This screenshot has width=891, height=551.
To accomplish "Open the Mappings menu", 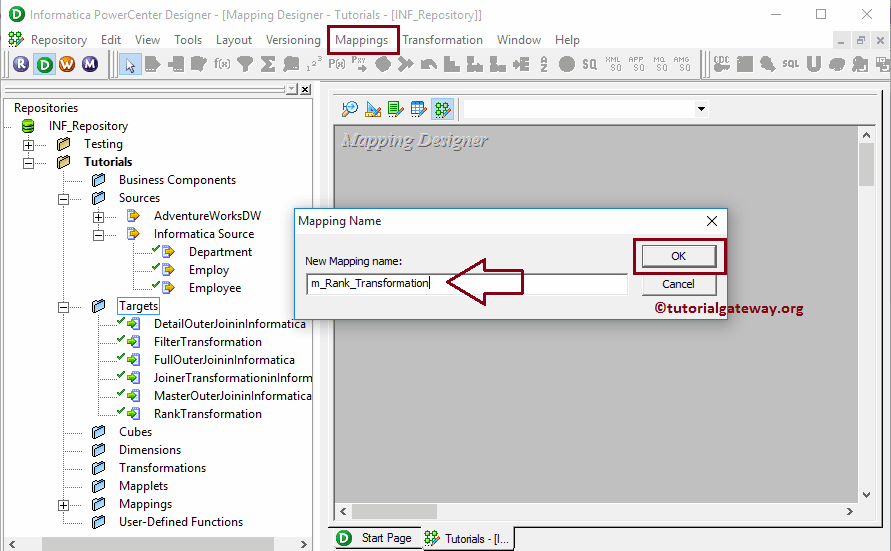I will pos(361,40).
